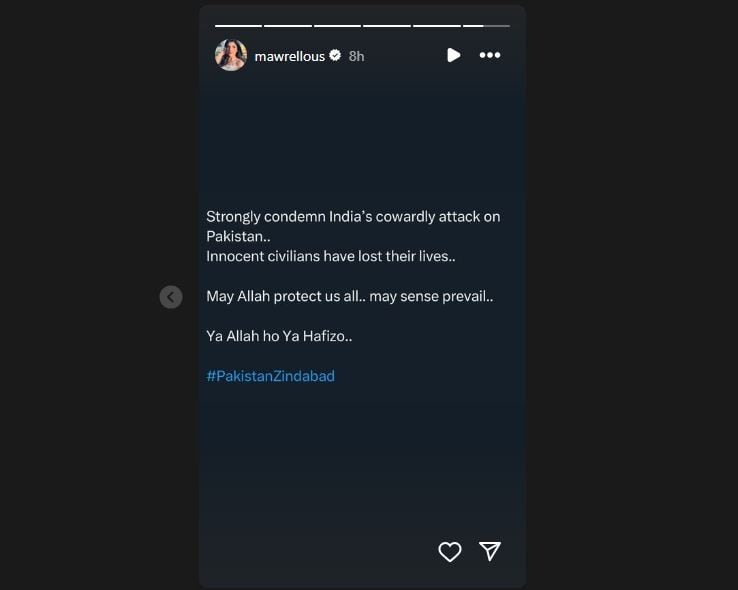Screen dimensions: 738x590
Task: Tap the verified badge beside mawrellous
Action: (335, 56)
